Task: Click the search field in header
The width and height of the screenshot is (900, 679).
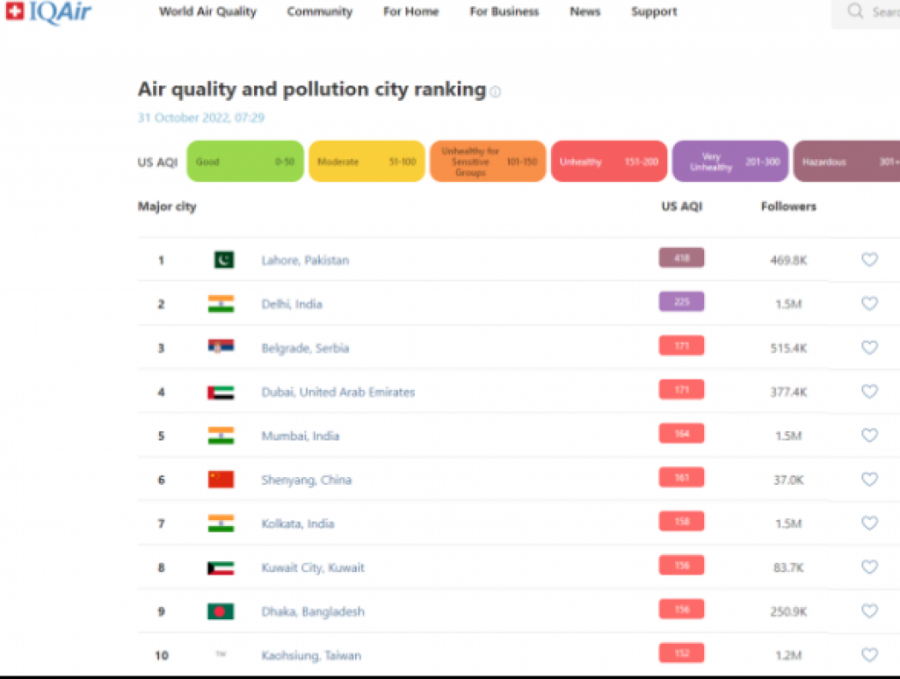Action: tap(875, 12)
